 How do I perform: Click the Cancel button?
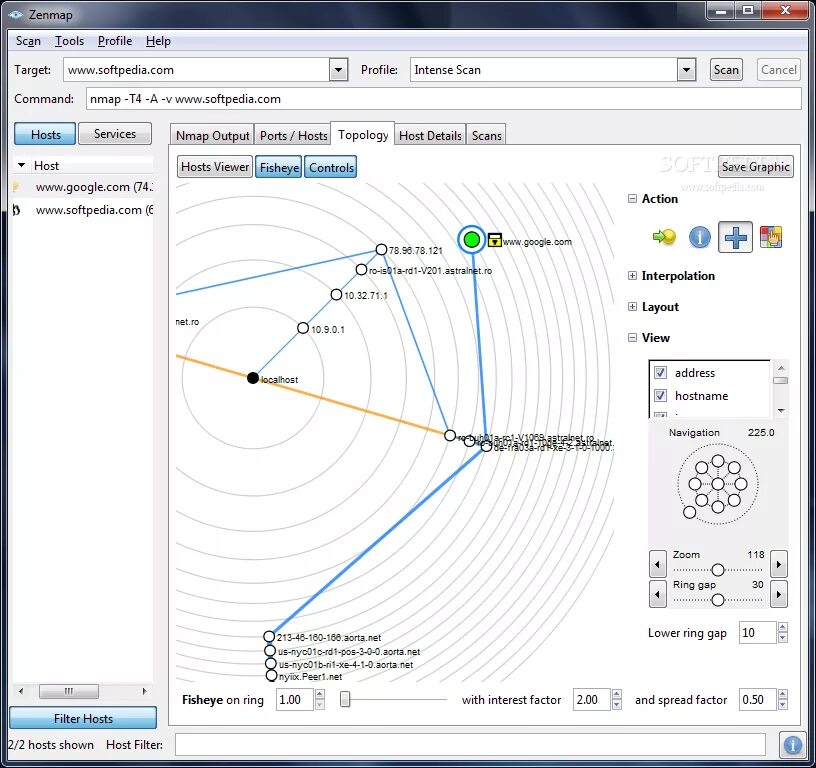point(779,70)
